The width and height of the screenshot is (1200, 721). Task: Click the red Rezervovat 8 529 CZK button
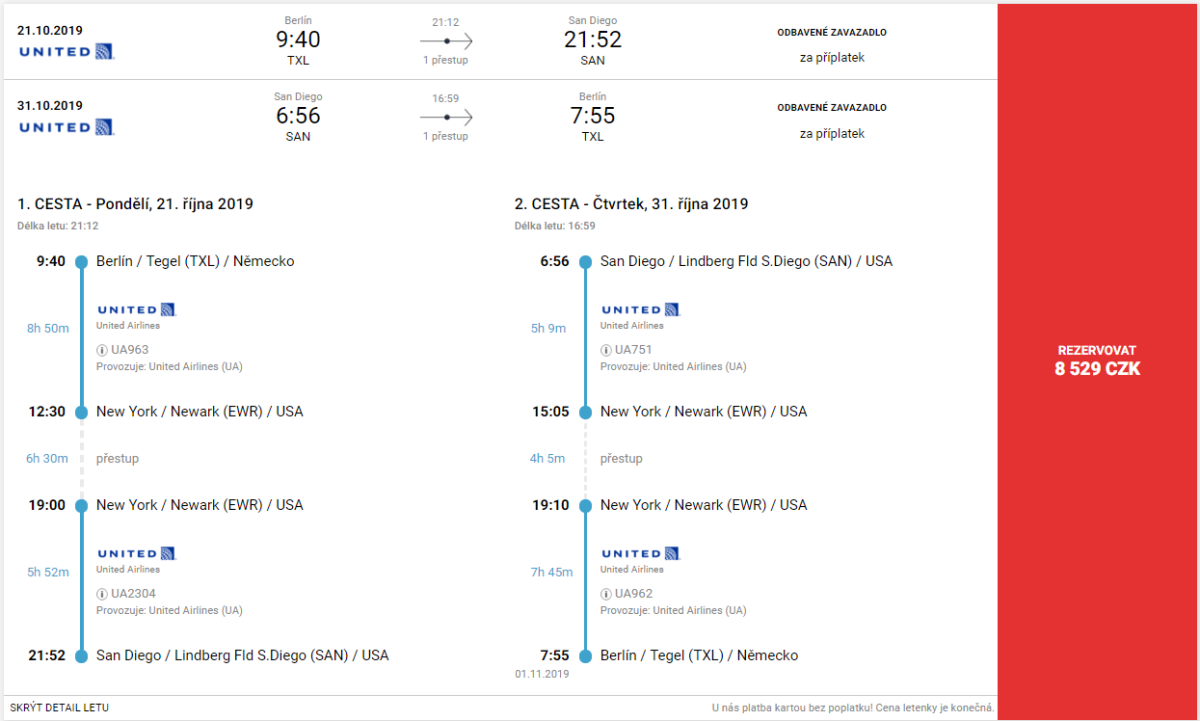tap(1098, 360)
